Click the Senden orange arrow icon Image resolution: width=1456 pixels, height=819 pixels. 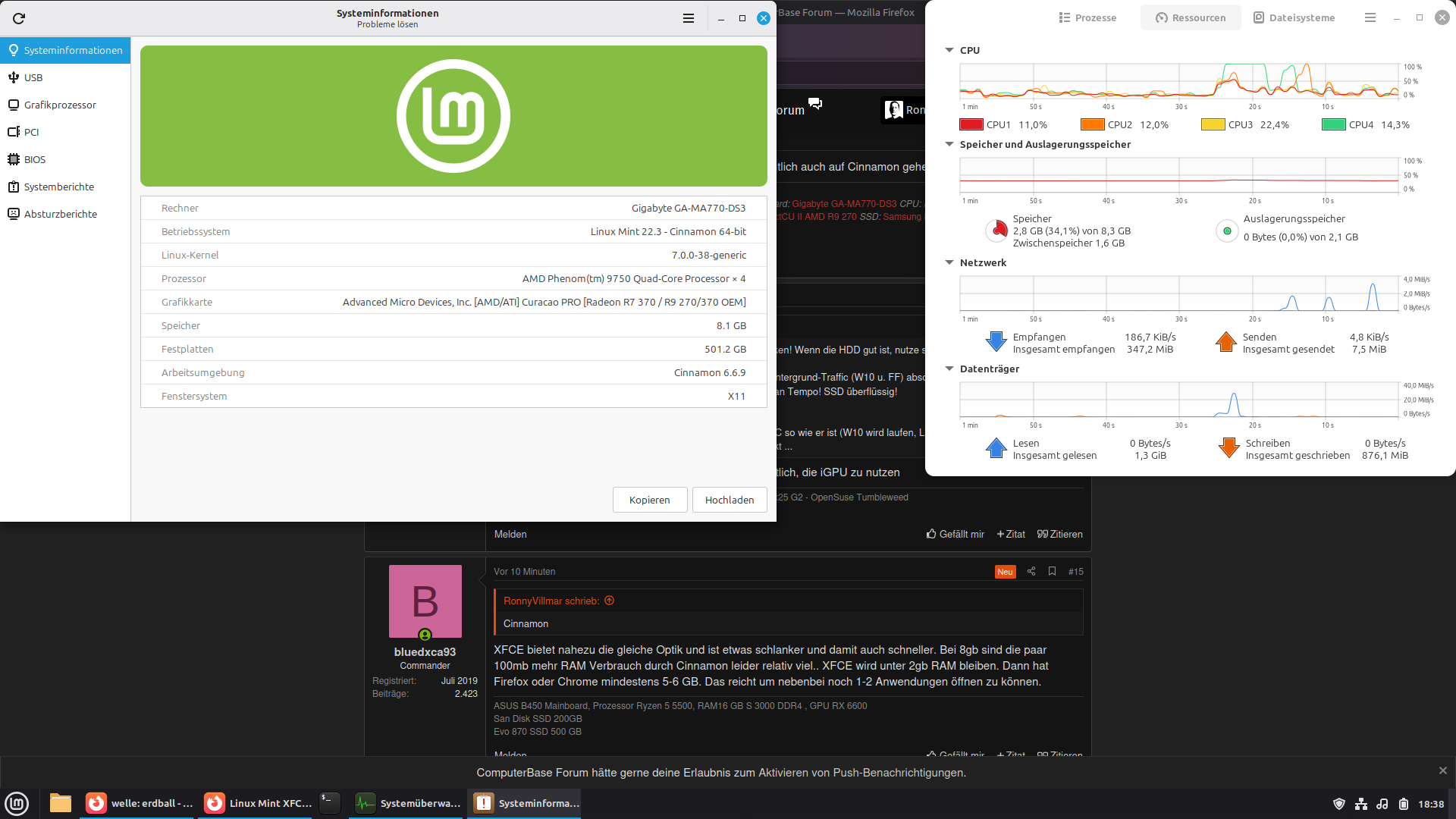tap(1226, 342)
